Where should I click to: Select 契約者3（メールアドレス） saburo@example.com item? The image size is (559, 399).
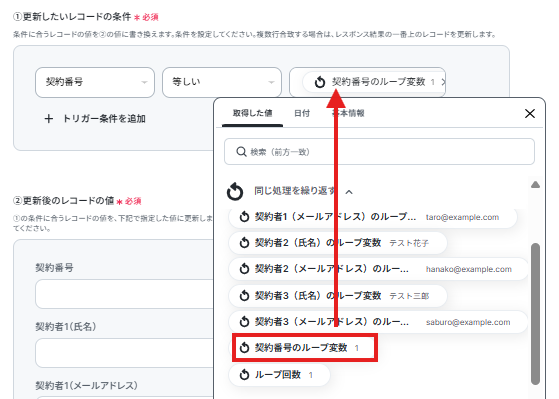pyautogui.click(x=378, y=322)
